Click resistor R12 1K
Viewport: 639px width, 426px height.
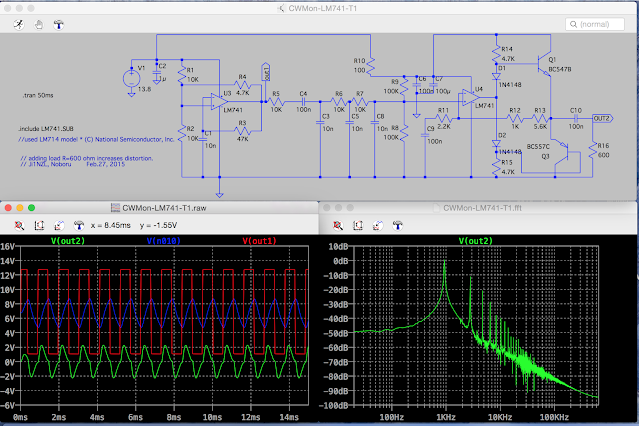515,119
